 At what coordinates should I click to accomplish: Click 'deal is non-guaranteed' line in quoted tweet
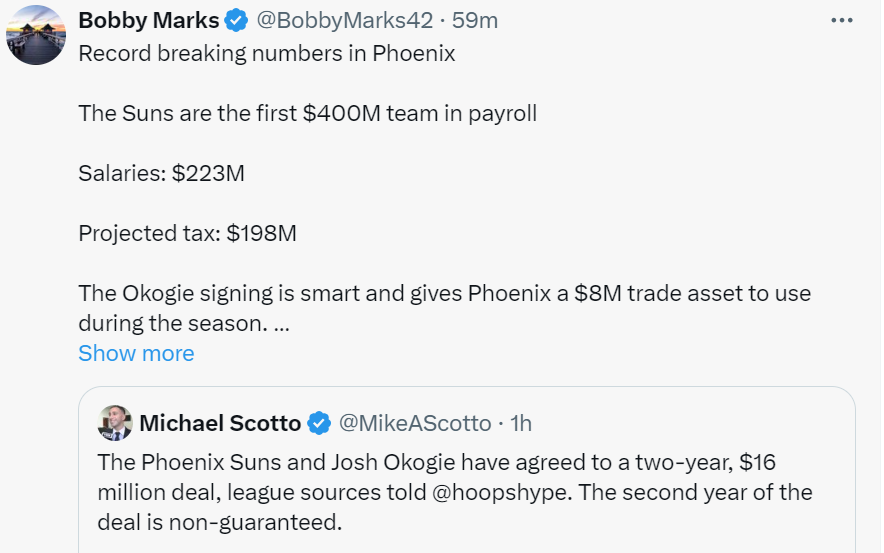tap(221, 523)
